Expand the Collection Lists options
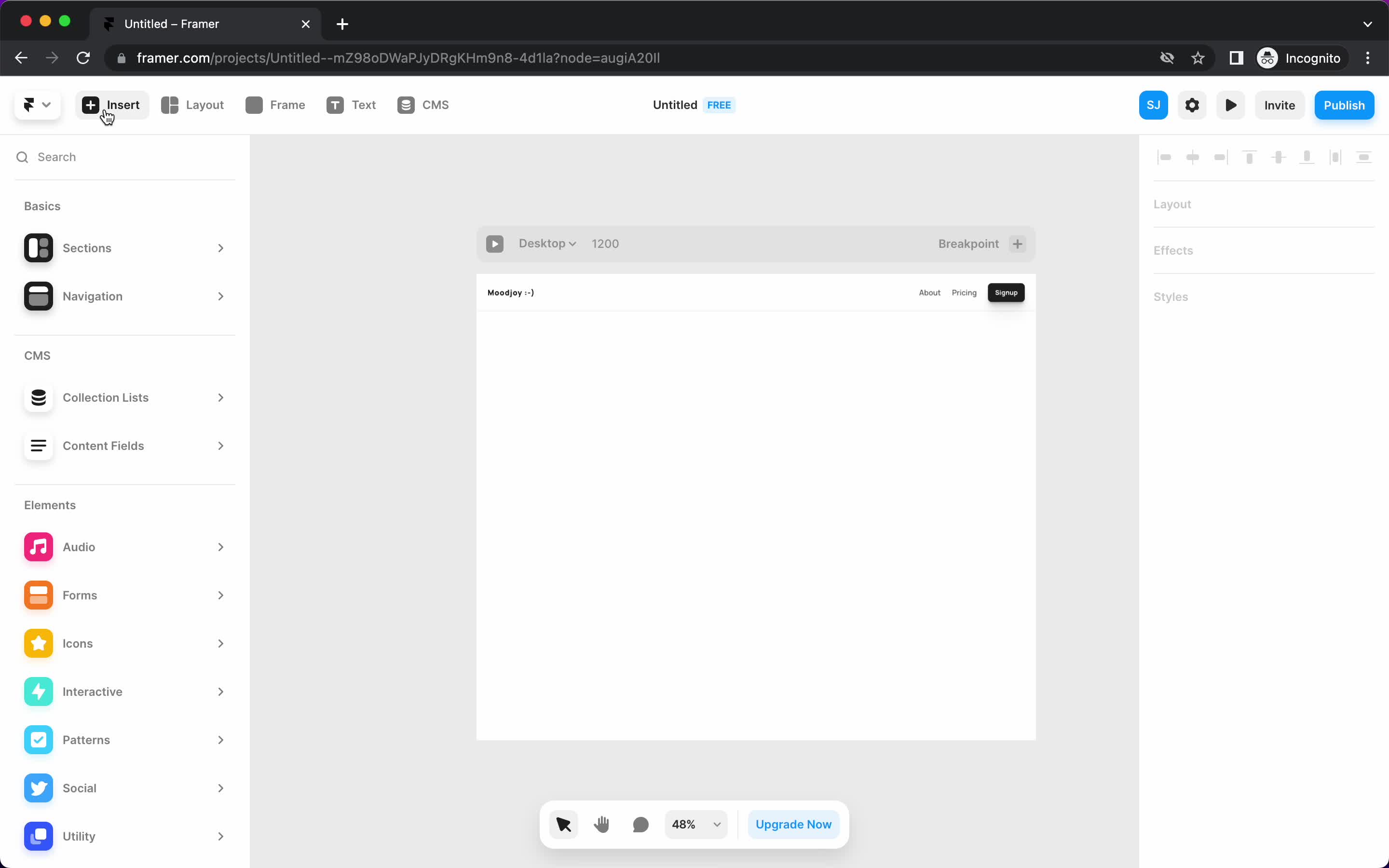The width and height of the screenshot is (1389, 868). pyautogui.click(x=220, y=397)
